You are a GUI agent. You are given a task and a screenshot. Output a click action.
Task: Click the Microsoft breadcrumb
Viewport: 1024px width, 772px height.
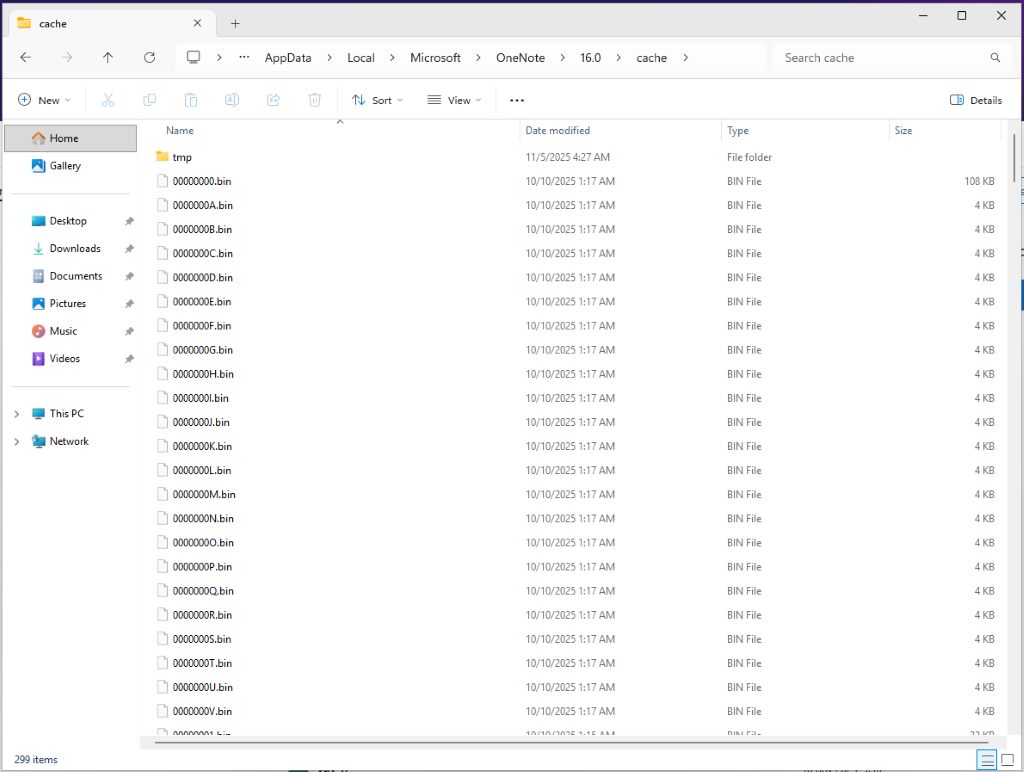point(436,57)
